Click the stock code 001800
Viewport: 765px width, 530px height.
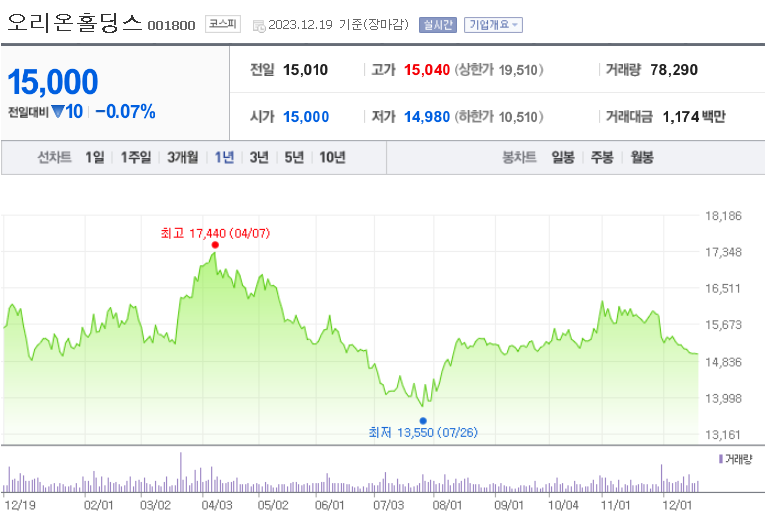(171, 25)
